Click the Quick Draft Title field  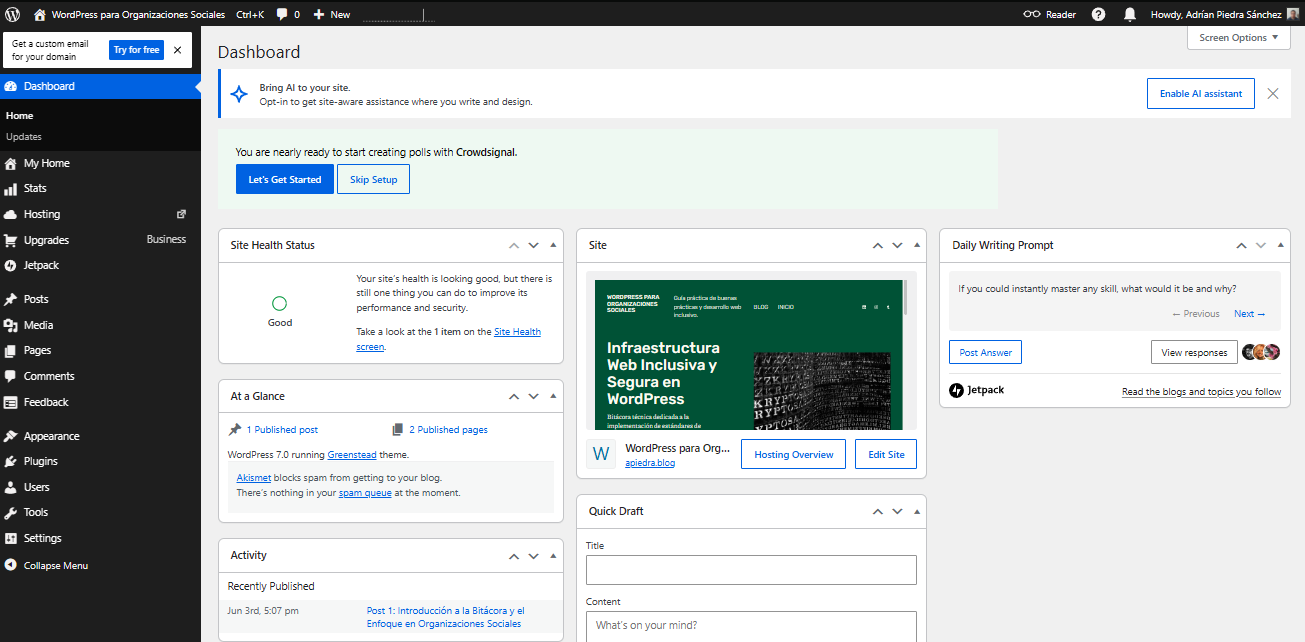tap(751, 570)
